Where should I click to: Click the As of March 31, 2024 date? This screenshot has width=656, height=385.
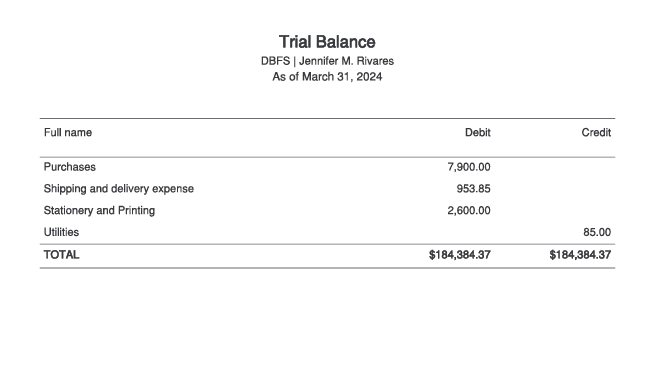327,77
